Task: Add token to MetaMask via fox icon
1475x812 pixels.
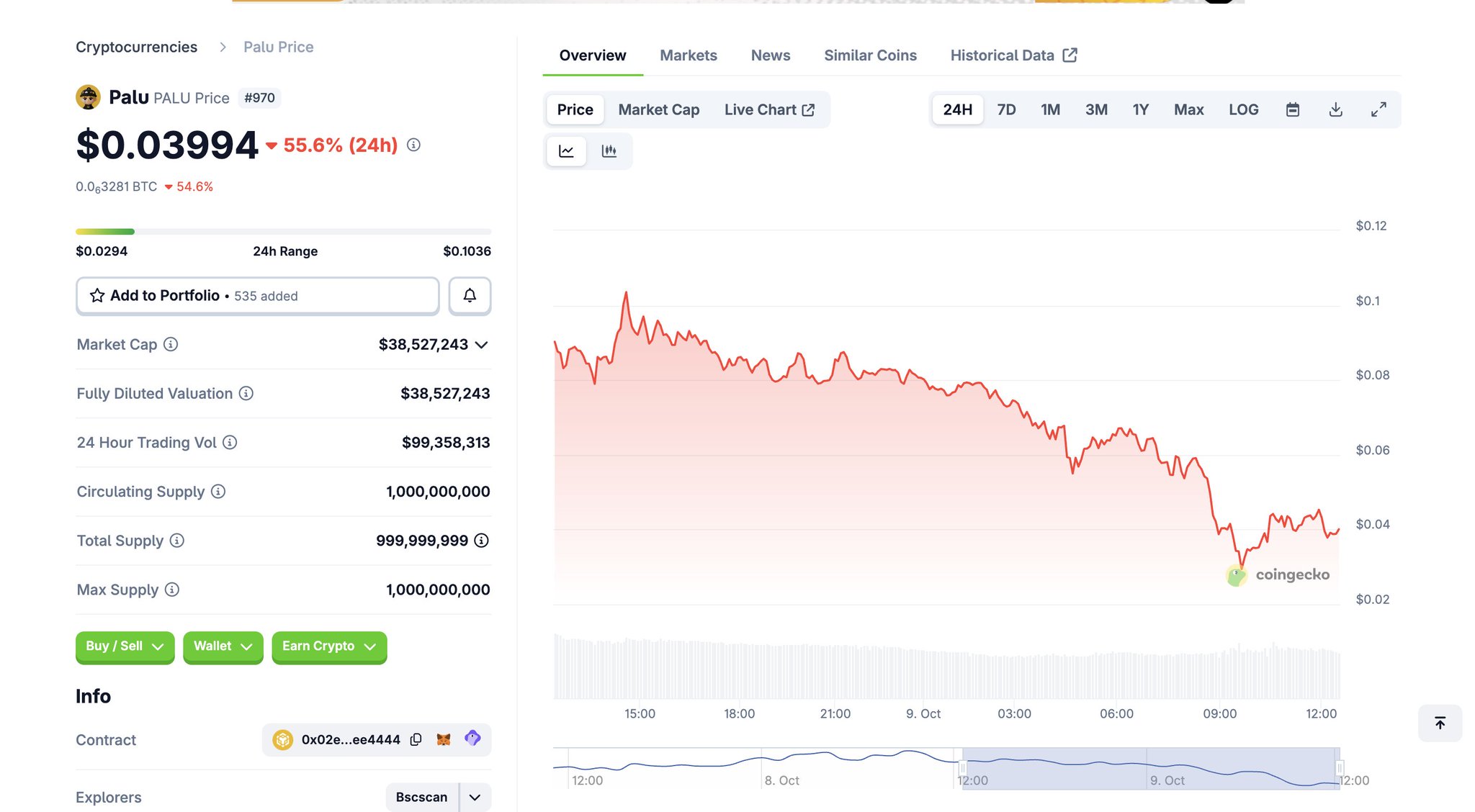Action: coord(444,739)
